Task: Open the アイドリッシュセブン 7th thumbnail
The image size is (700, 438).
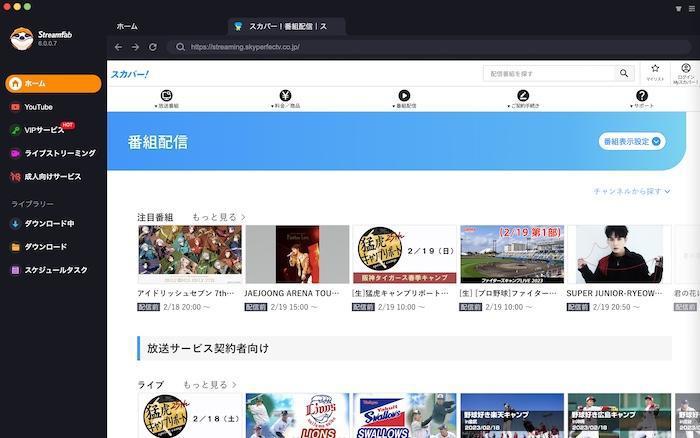Action: pos(190,254)
